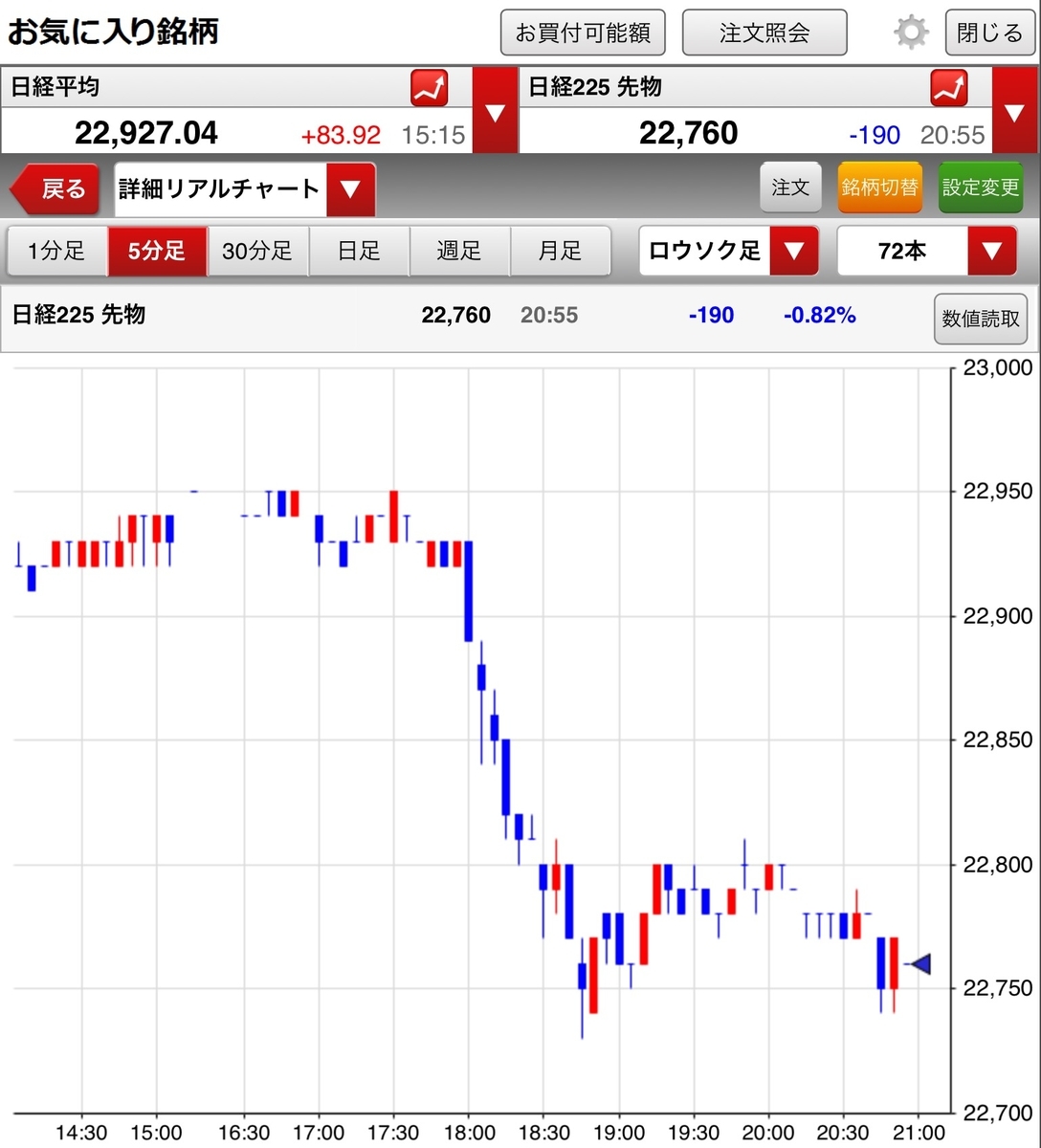Tap the chart icon beside 日経平均
1041x1148 pixels.
coord(430,88)
